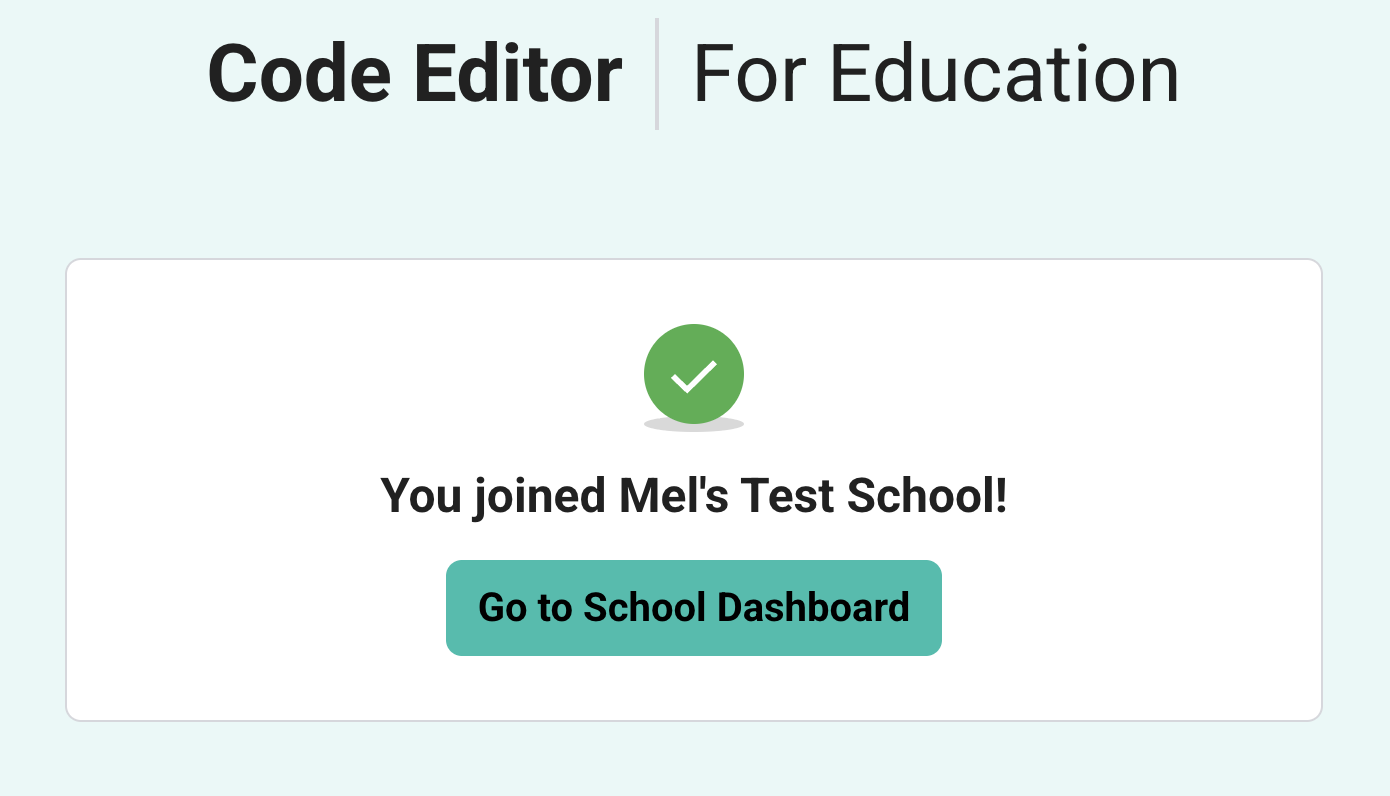
Task: Click the white tick inside the green circle
Action: click(694, 376)
